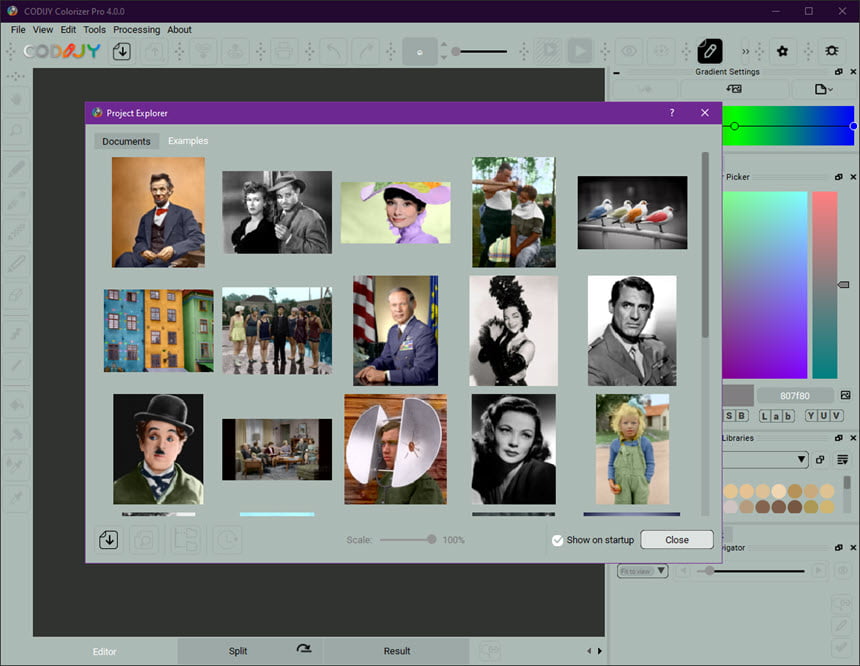
Task: Toggle the B channel button
Action: 742,416
